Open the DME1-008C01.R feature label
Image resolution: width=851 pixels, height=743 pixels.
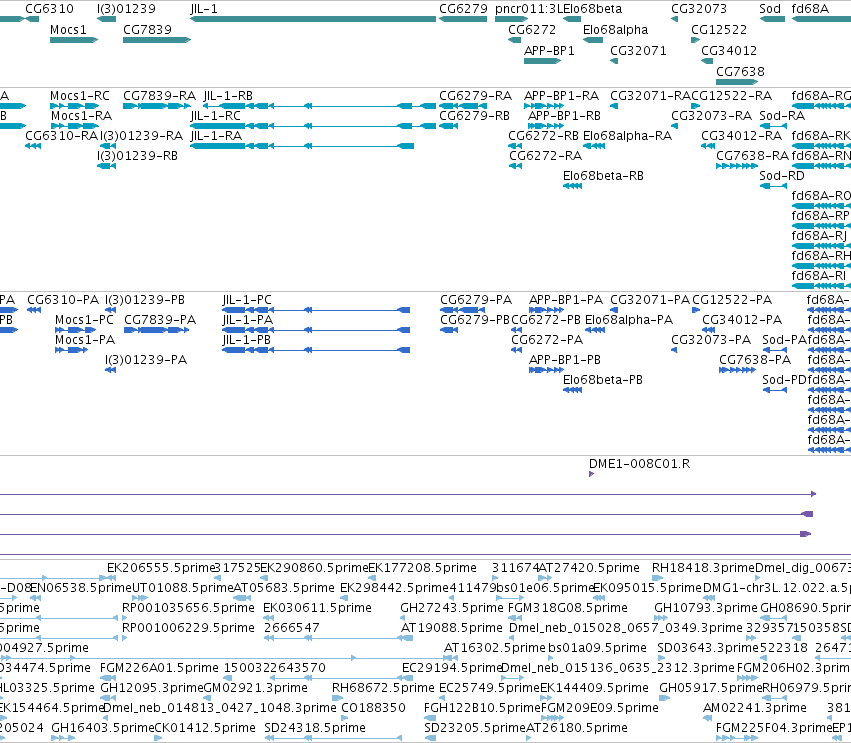(640, 464)
